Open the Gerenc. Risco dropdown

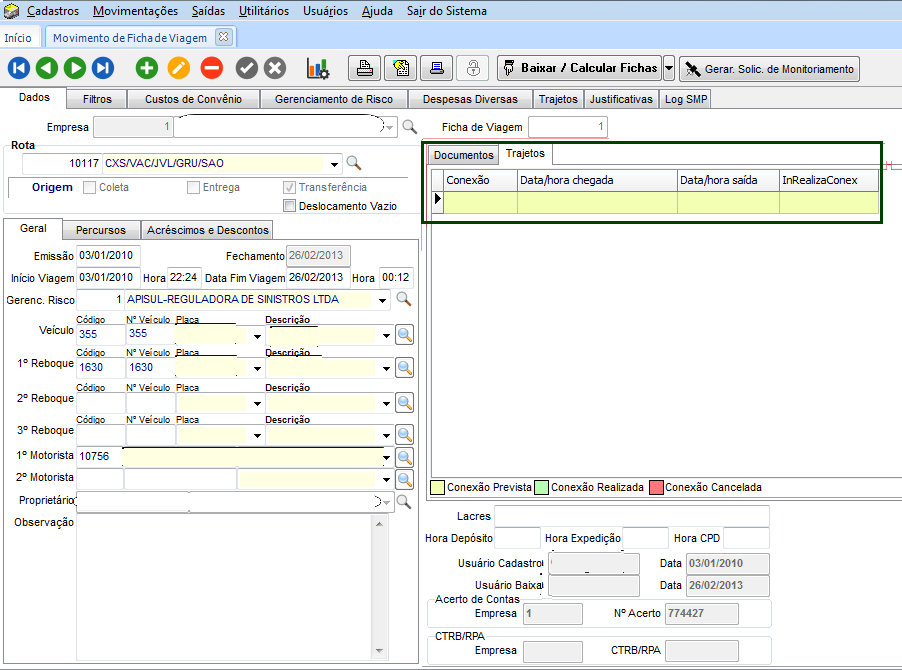(384, 299)
